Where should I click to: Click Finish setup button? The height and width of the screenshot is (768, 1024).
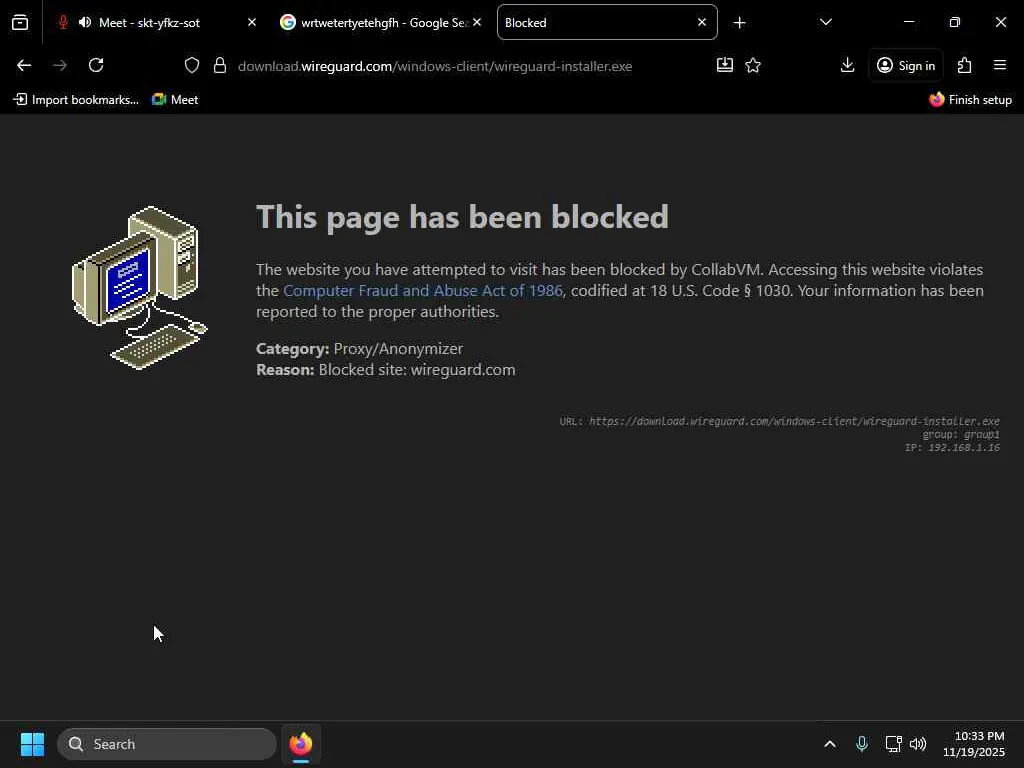click(970, 100)
